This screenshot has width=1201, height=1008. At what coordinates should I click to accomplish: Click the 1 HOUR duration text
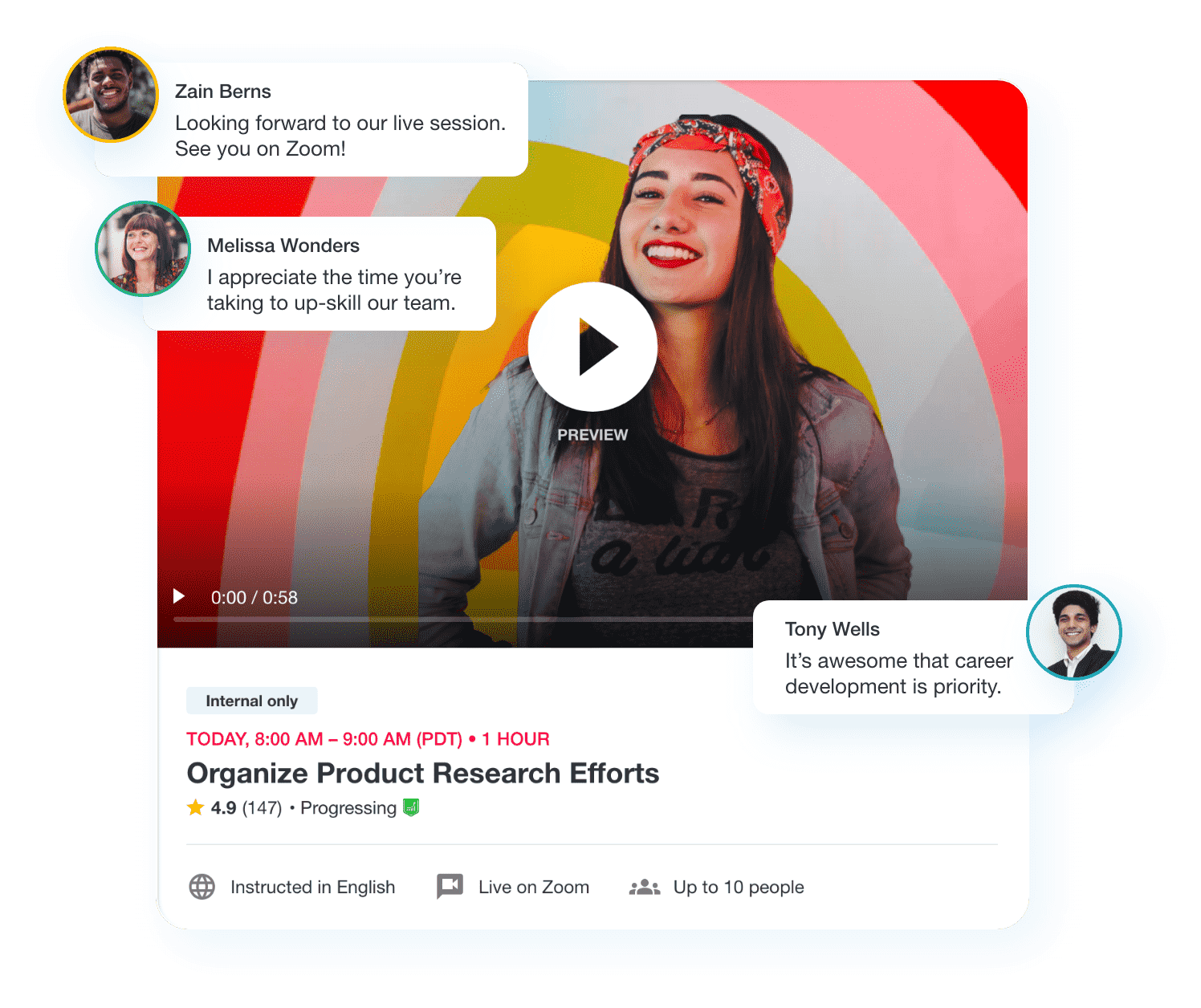point(515,739)
